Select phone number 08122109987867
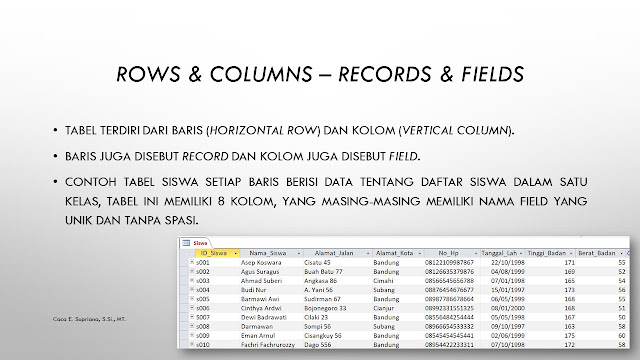 click(x=449, y=262)
